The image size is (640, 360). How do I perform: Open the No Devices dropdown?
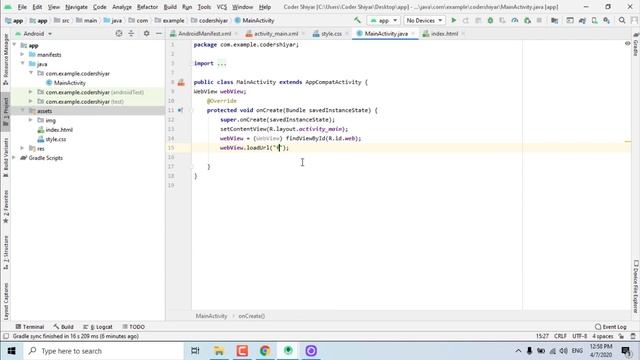click(424, 20)
